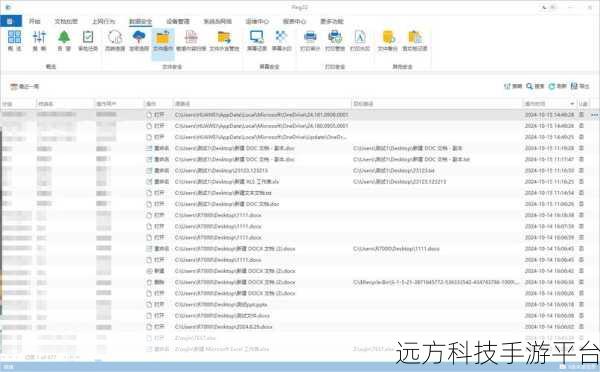The image size is (600, 372).
Task: Open the policy sliders ribbon icon
Action: (x=39, y=41)
